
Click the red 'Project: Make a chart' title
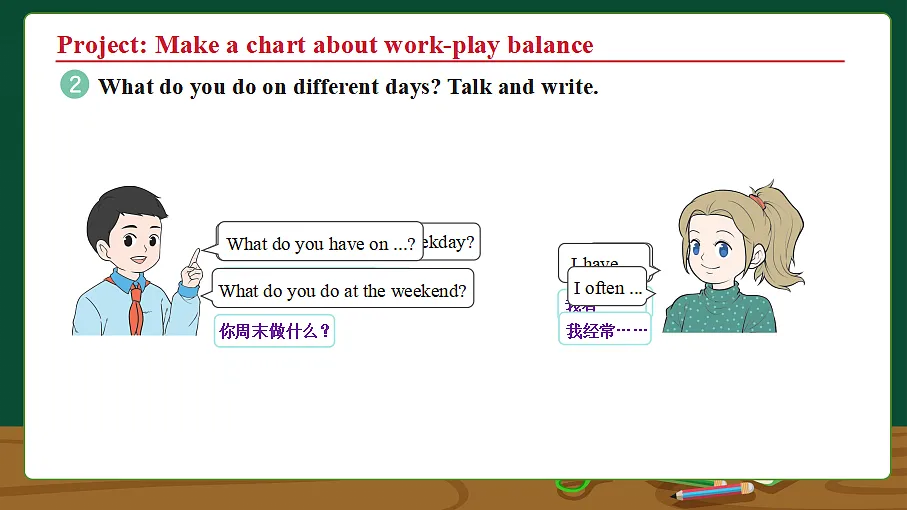(325, 45)
